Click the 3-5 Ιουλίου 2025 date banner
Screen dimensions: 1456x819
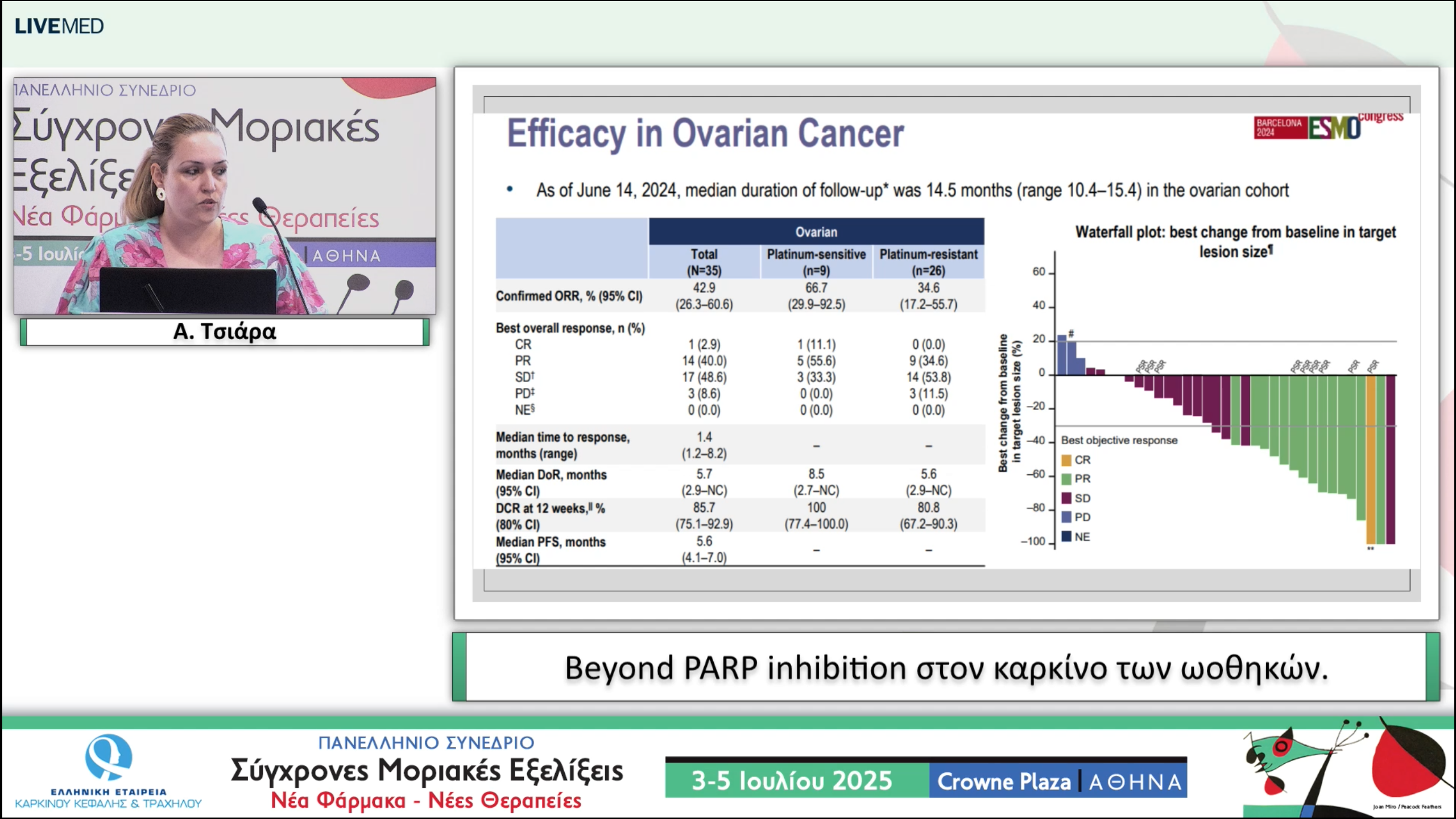(792, 781)
